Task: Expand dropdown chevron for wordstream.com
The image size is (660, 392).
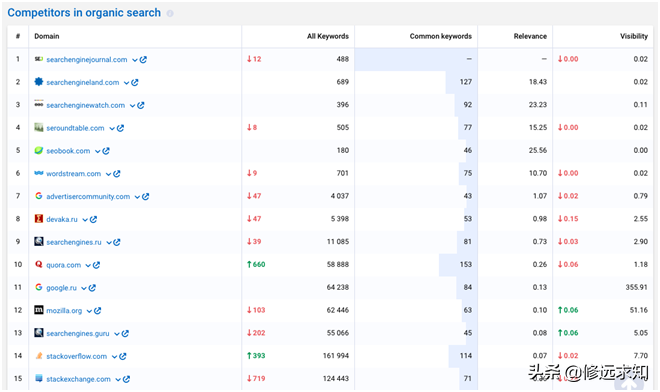Action: pyautogui.click(x=108, y=174)
